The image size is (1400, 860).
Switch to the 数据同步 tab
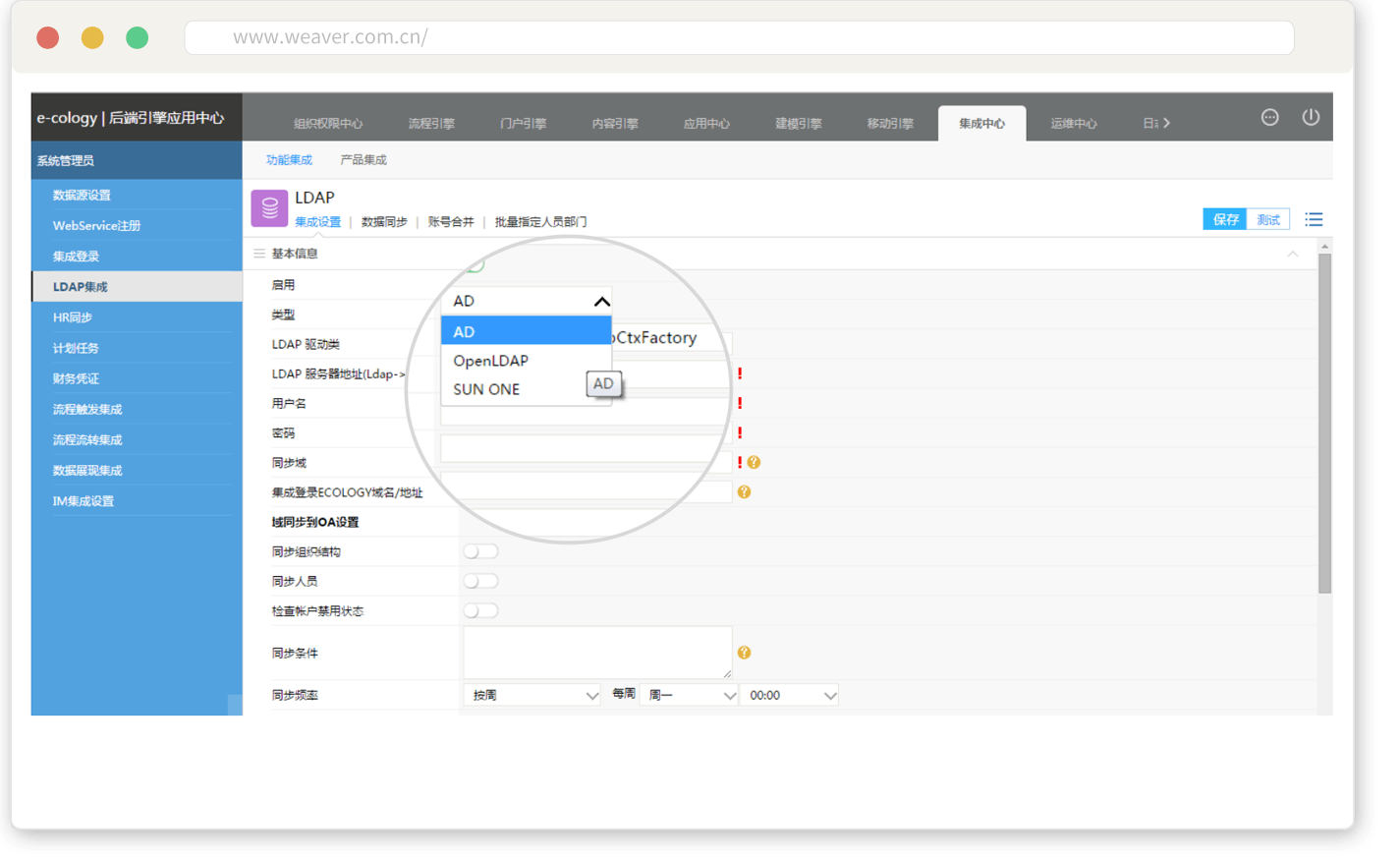pos(384,222)
